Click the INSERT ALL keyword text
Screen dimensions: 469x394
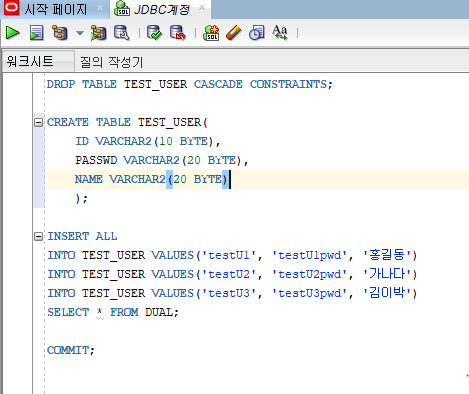(82, 236)
